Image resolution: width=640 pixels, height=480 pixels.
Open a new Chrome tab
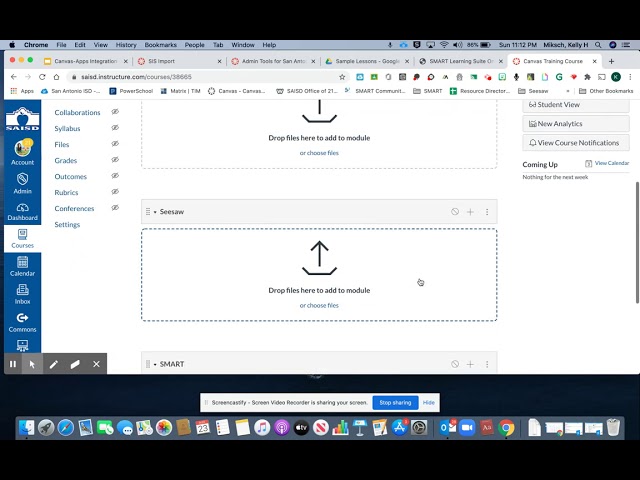(611, 61)
